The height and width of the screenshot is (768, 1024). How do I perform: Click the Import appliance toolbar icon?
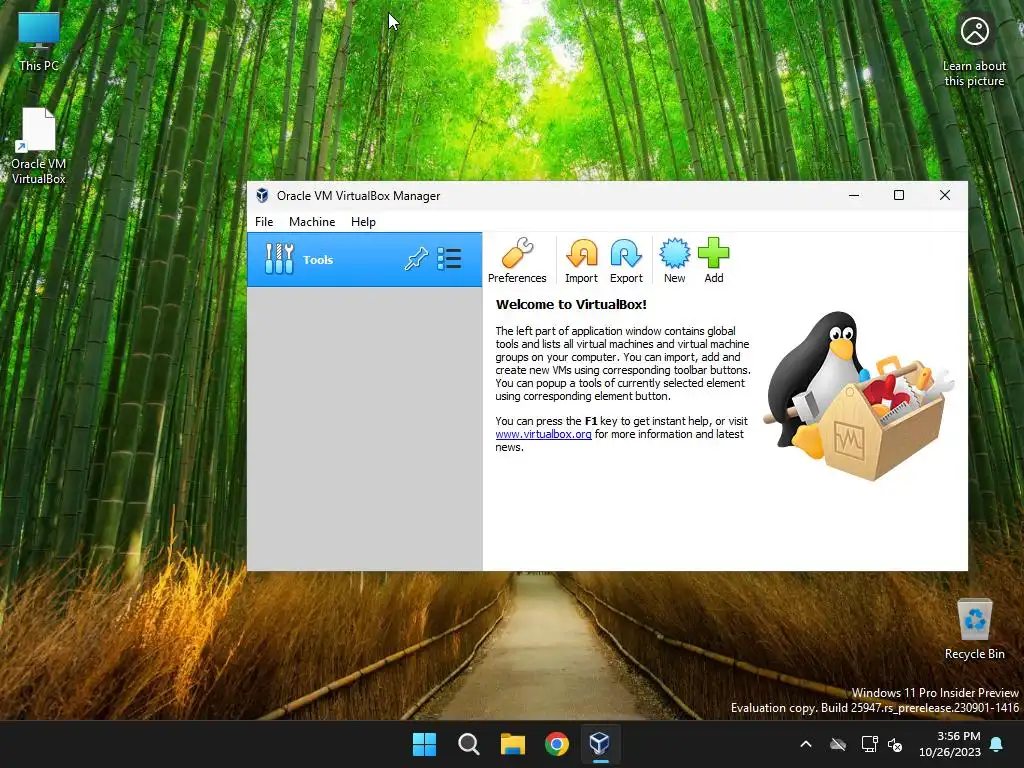coord(581,260)
